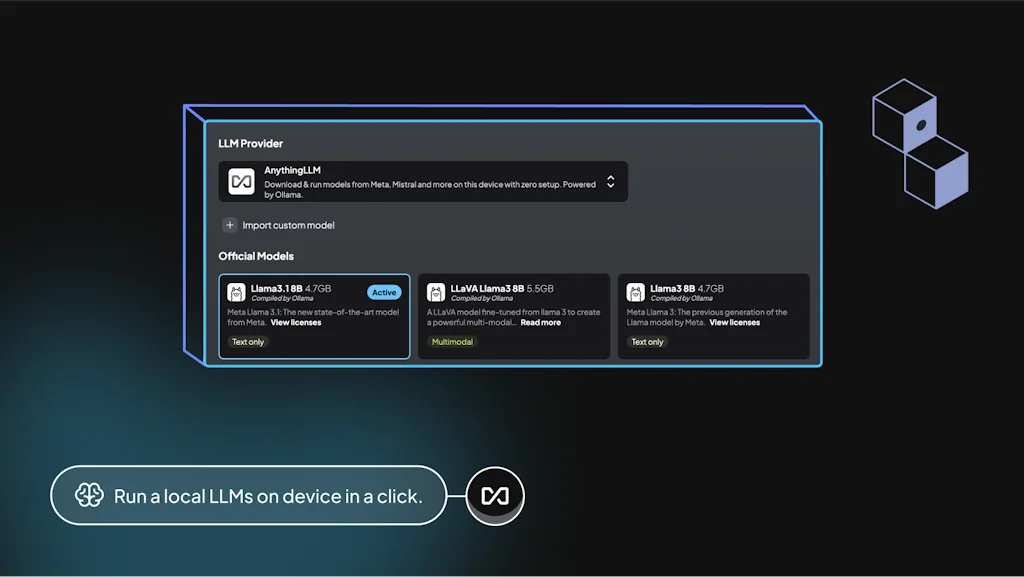Click the LLaVA Llama3 8B model icon
This screenshot has width=1024, height=577.
point(436,292)
